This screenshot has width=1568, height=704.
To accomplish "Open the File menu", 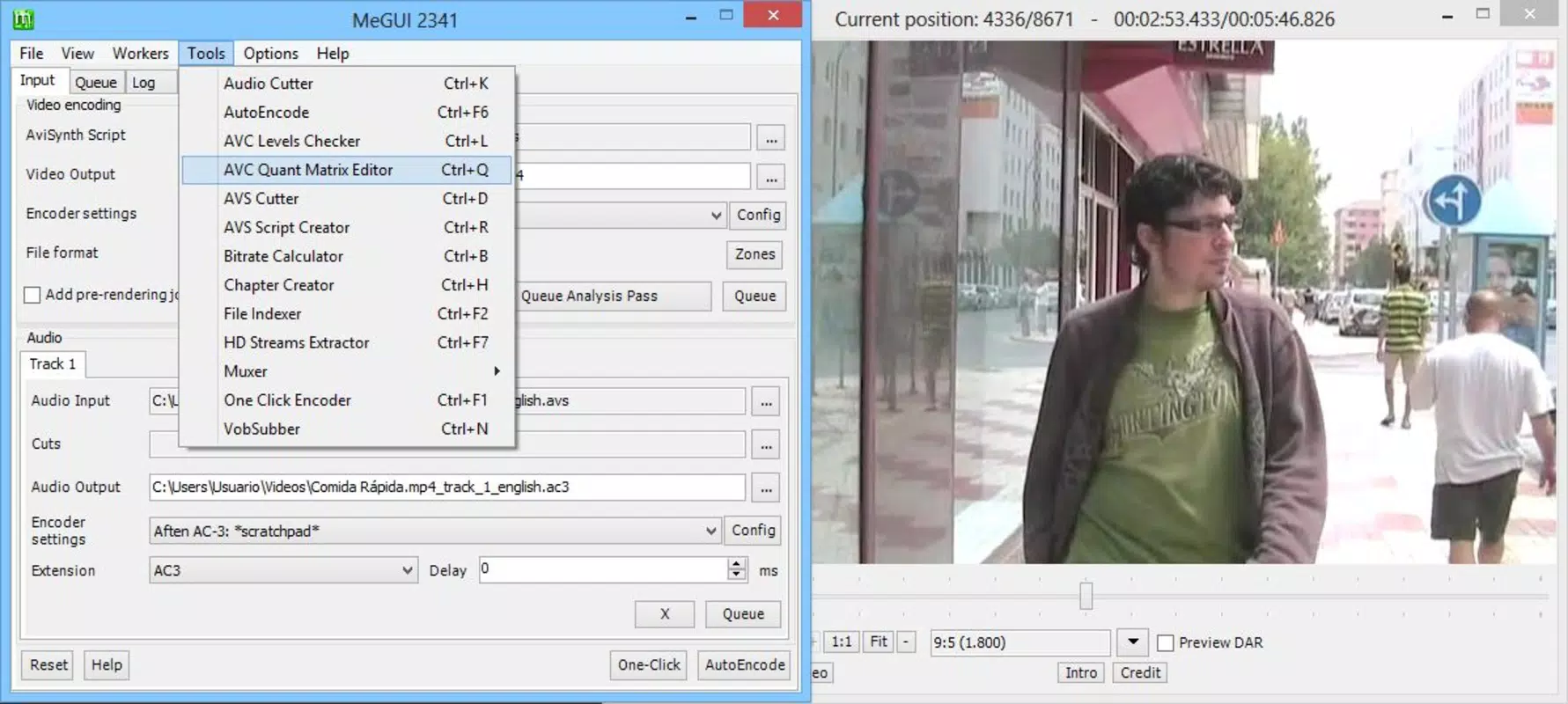I will [32, 53].
